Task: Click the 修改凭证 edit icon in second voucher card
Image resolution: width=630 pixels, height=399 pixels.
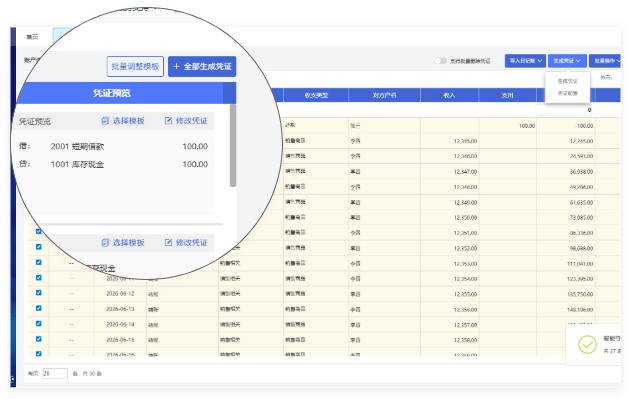Action: click(x=168, y=242)
